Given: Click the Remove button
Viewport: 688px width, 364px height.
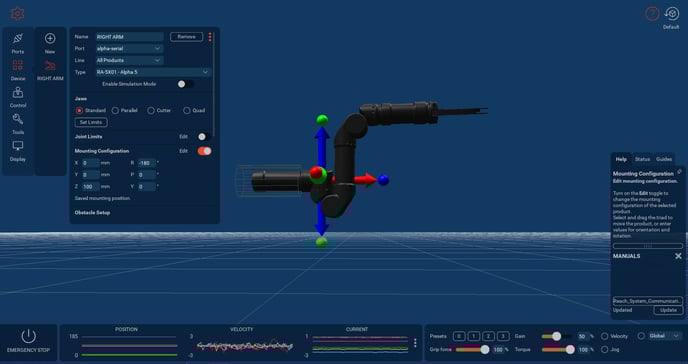Looking at the screenshot, I should coord(186,37).
